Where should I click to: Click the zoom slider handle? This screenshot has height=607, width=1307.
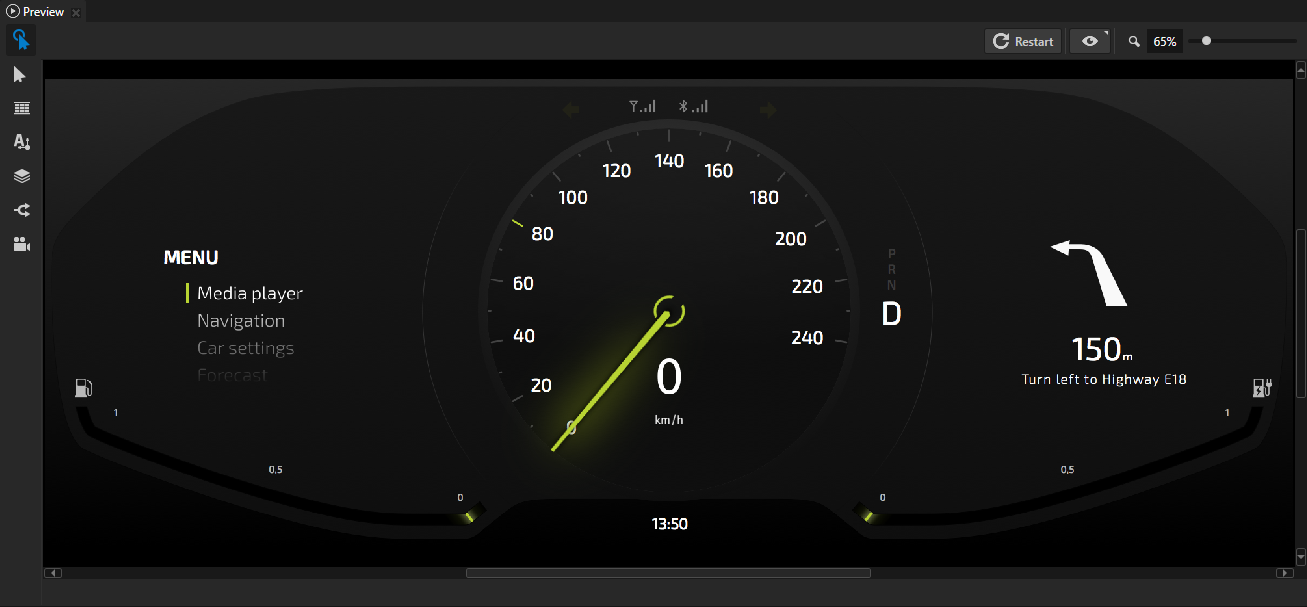pyautogui.click(x=1207, y=41)
